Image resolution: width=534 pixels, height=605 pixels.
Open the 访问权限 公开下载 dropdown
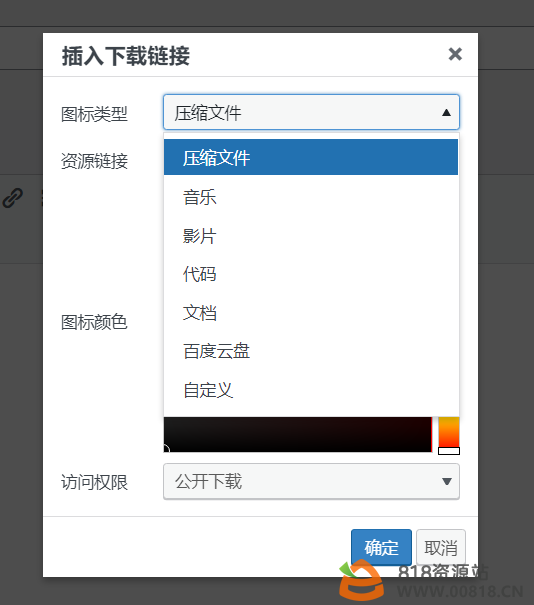pos(311,482)
